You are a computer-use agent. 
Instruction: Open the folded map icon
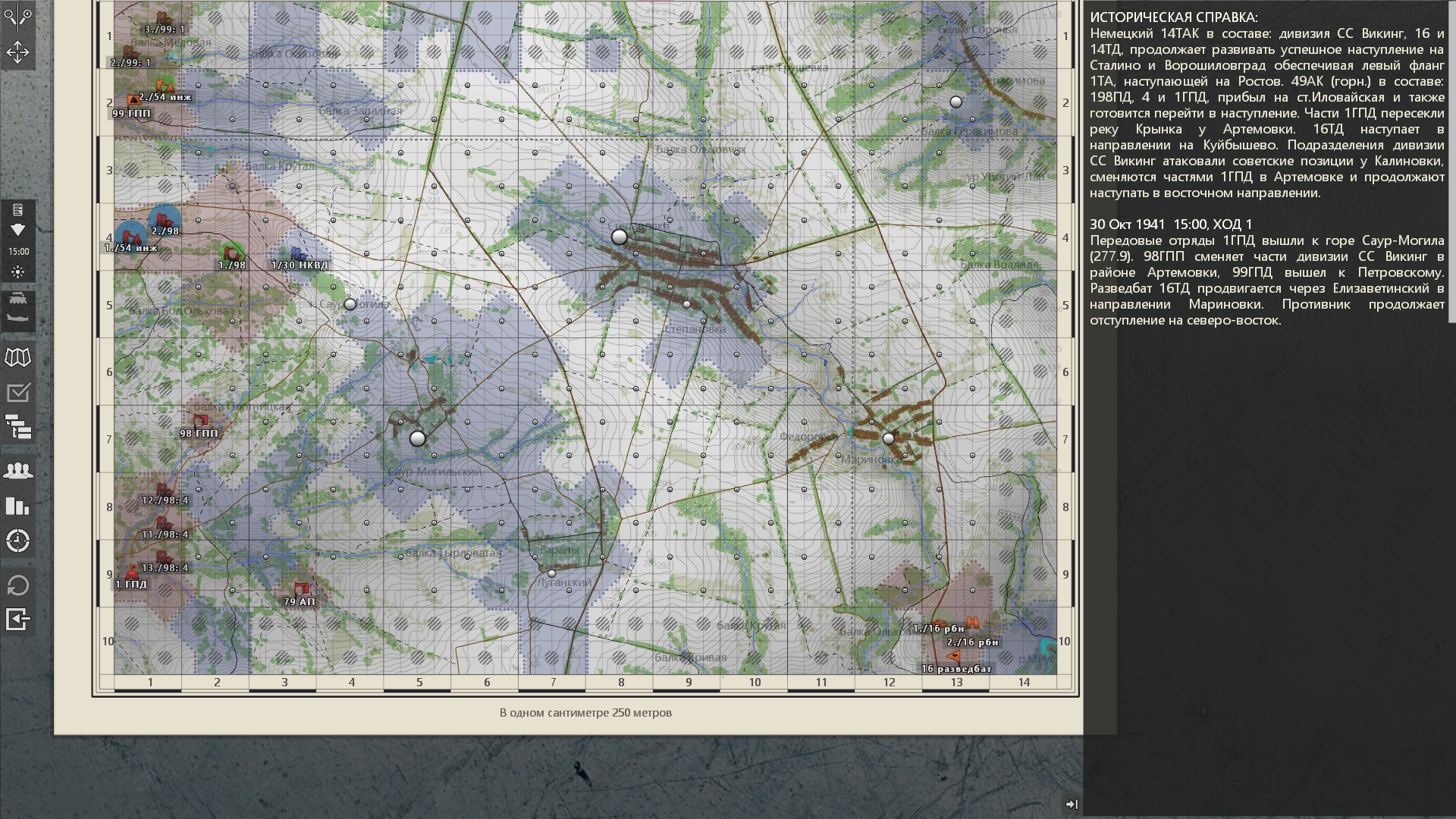click(x=18, y=357)
